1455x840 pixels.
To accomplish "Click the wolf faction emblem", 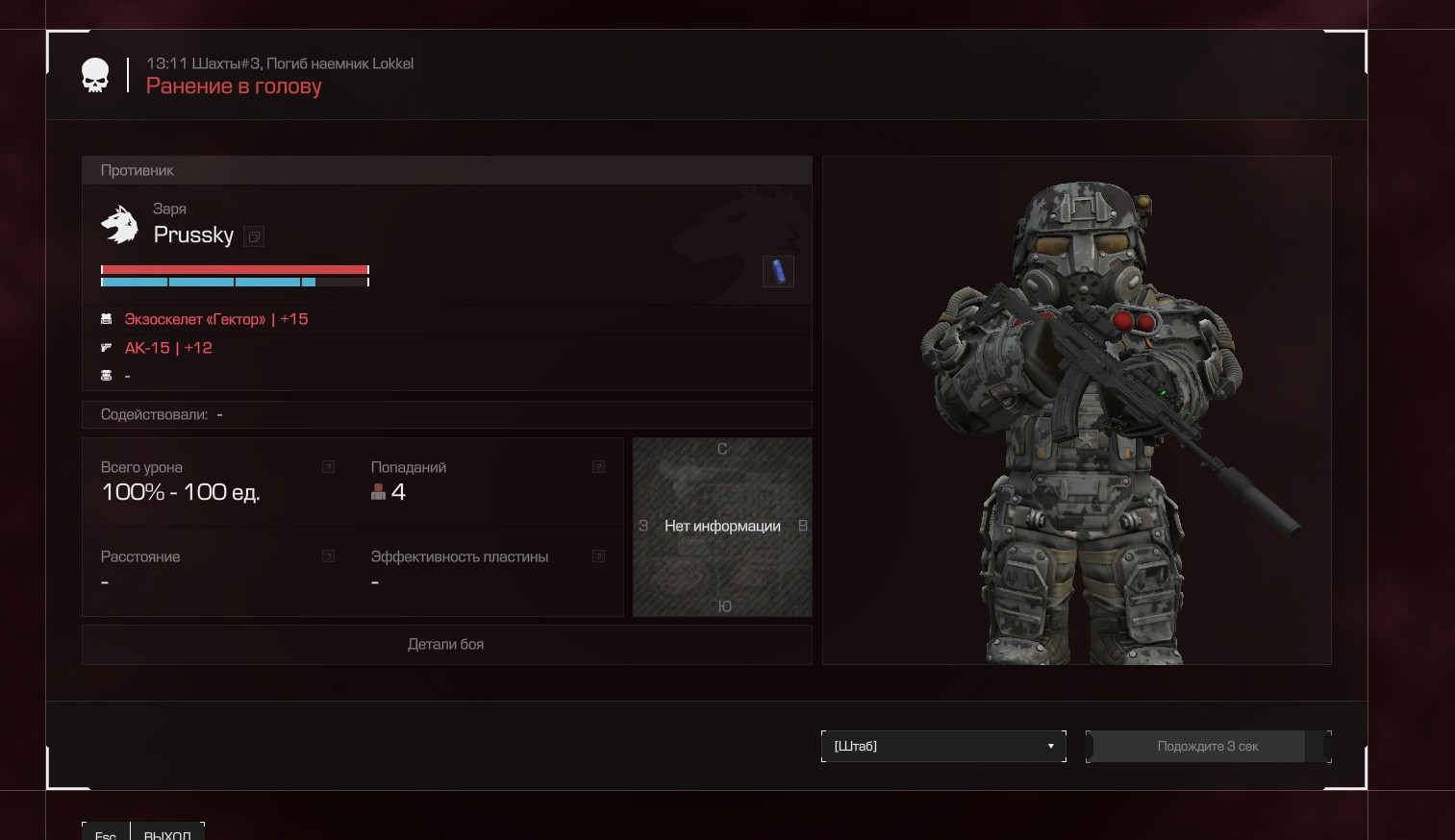I will 120,224.
